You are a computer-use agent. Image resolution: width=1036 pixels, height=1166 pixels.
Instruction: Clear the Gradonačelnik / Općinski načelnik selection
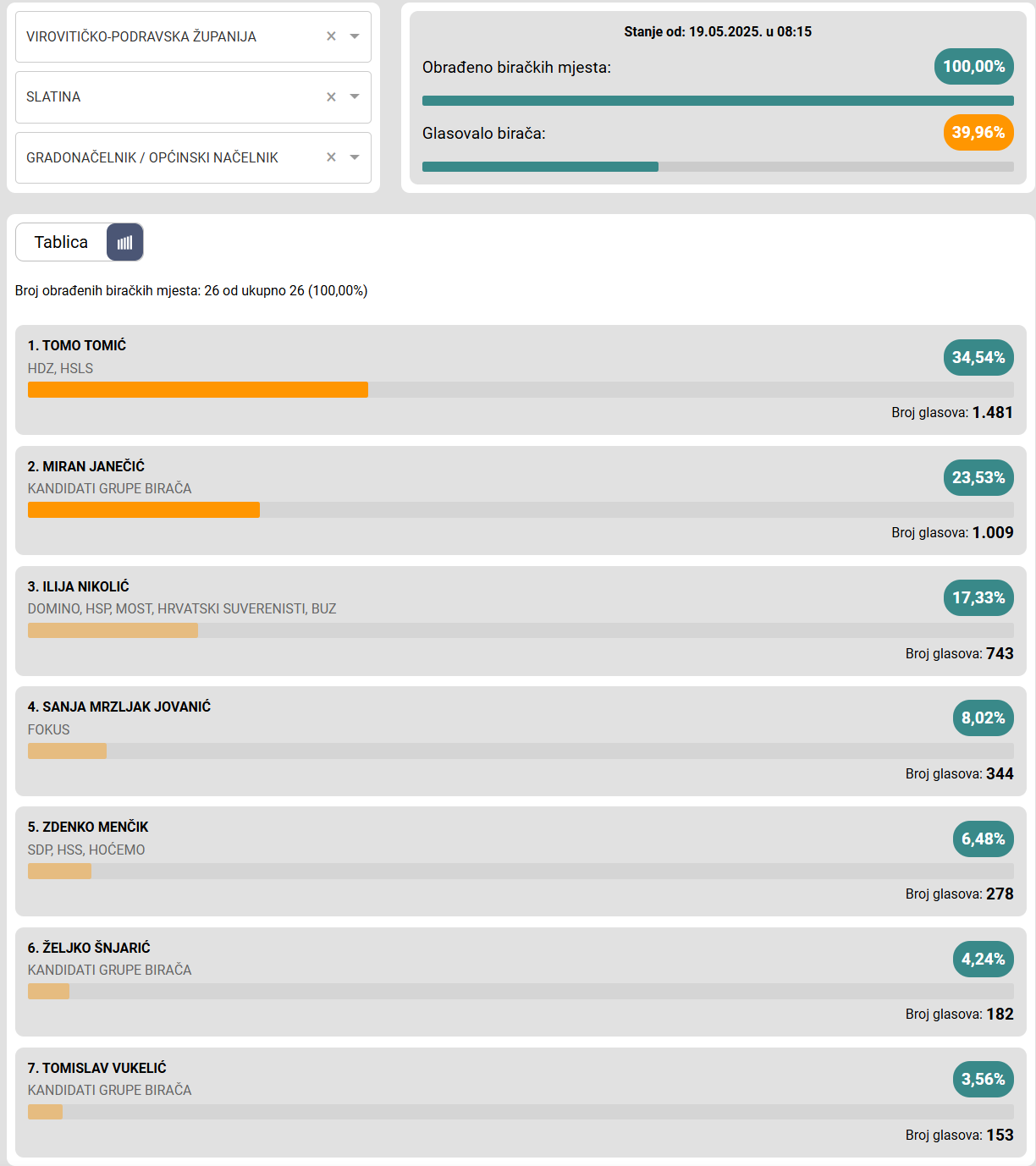point(331,157)
